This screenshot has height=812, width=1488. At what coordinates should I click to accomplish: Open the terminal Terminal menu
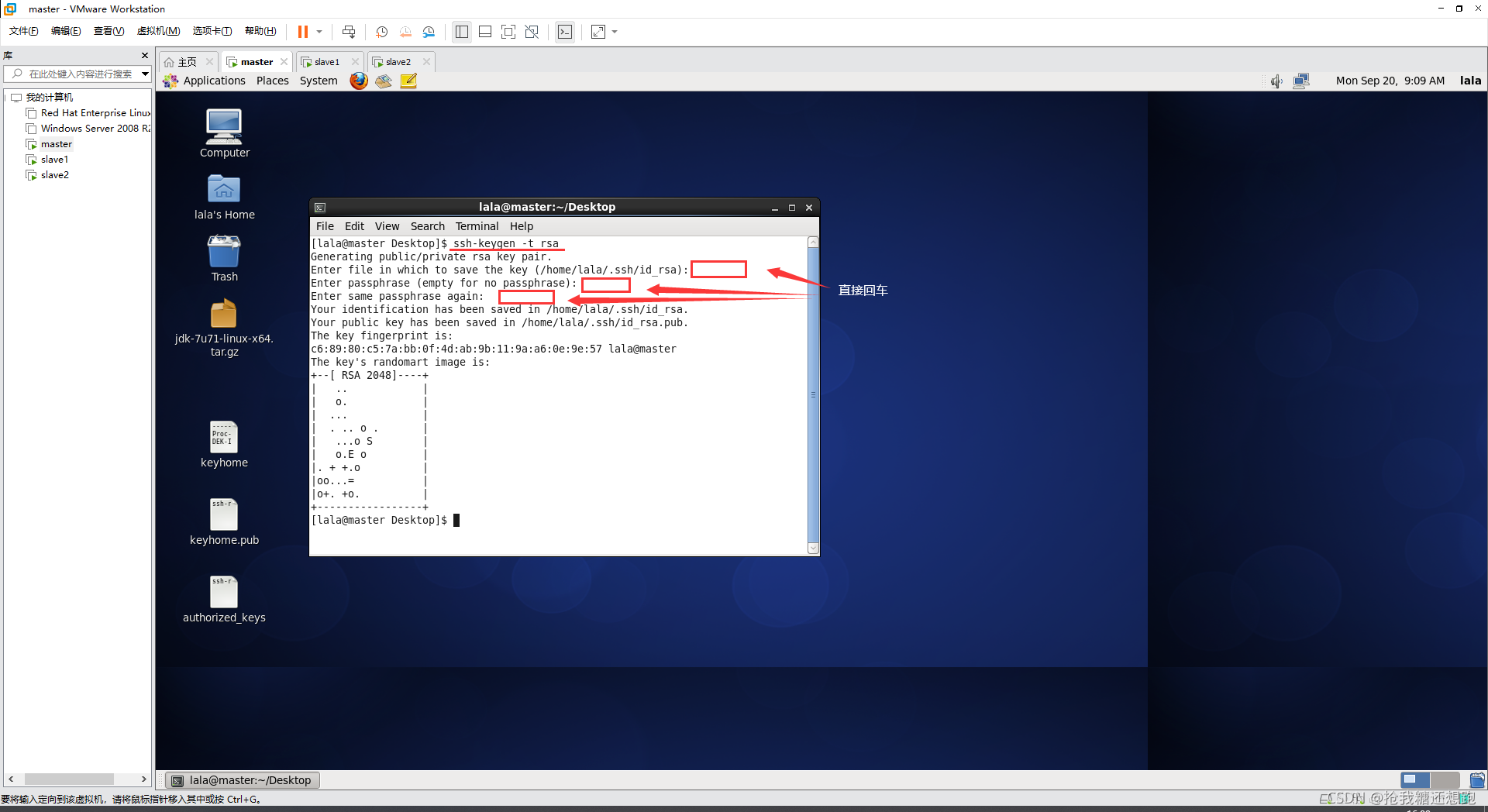[477, 226]
